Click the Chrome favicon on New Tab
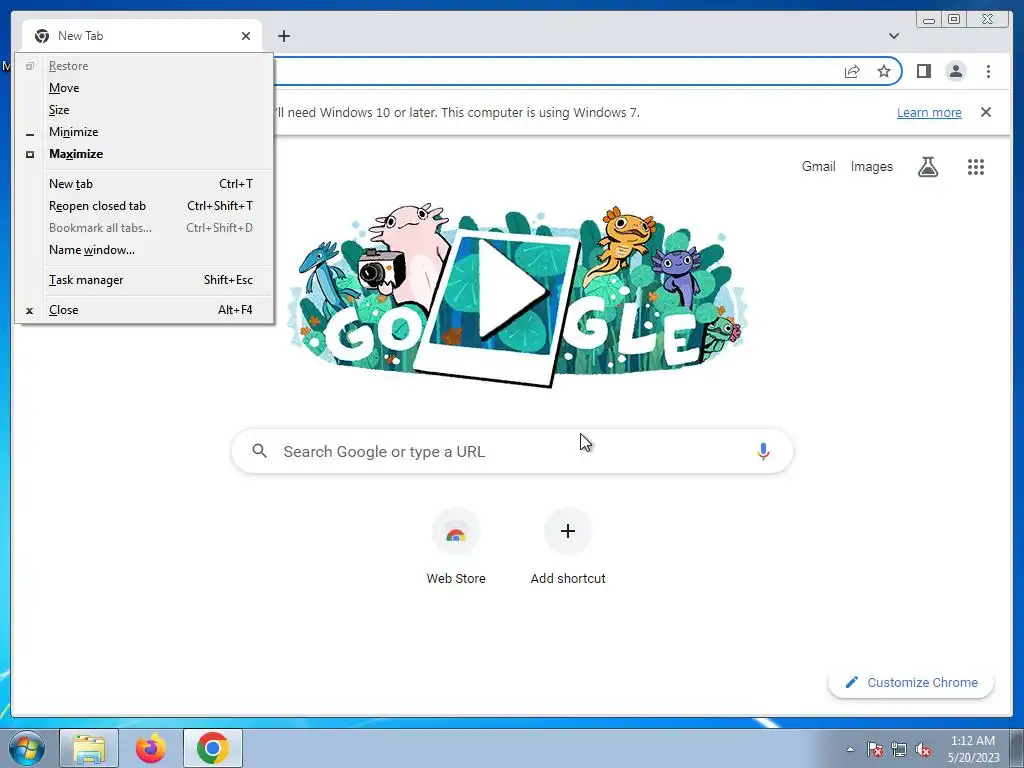Image resolution: width=1024 pixels, height=768 pixels. [x=42, y=36]
